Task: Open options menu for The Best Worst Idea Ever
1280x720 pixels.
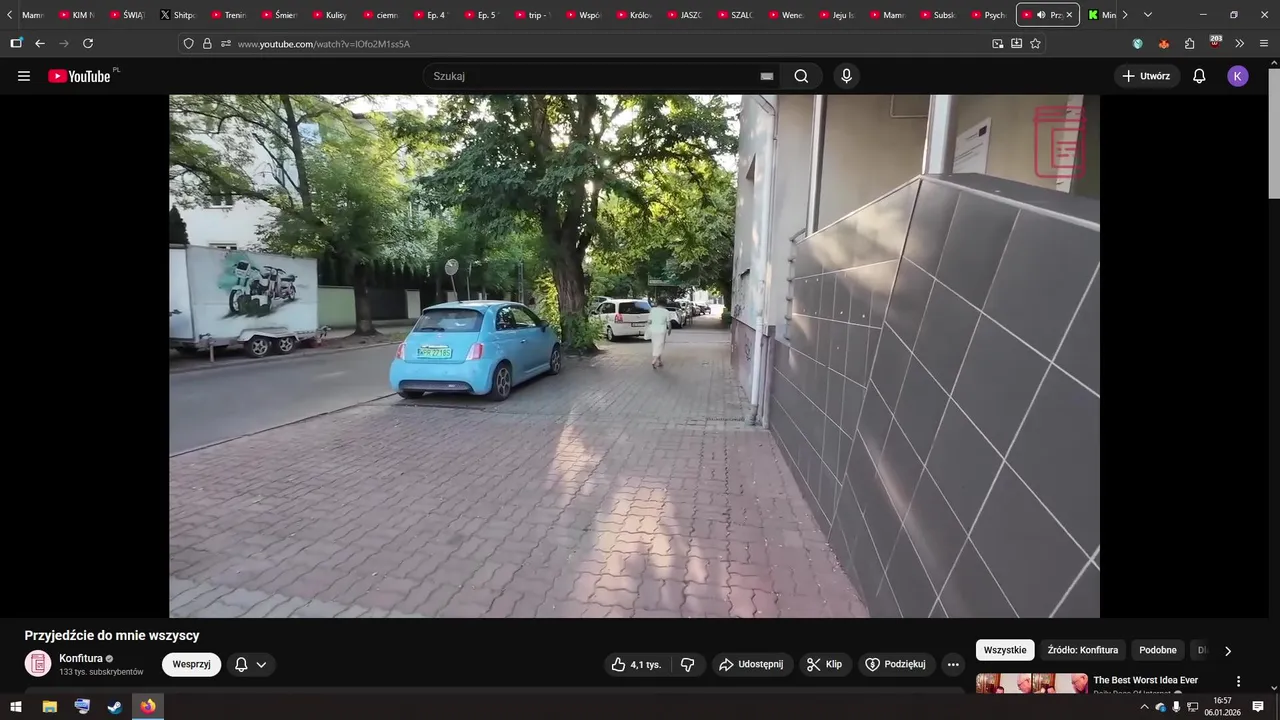Action: 1238,681
